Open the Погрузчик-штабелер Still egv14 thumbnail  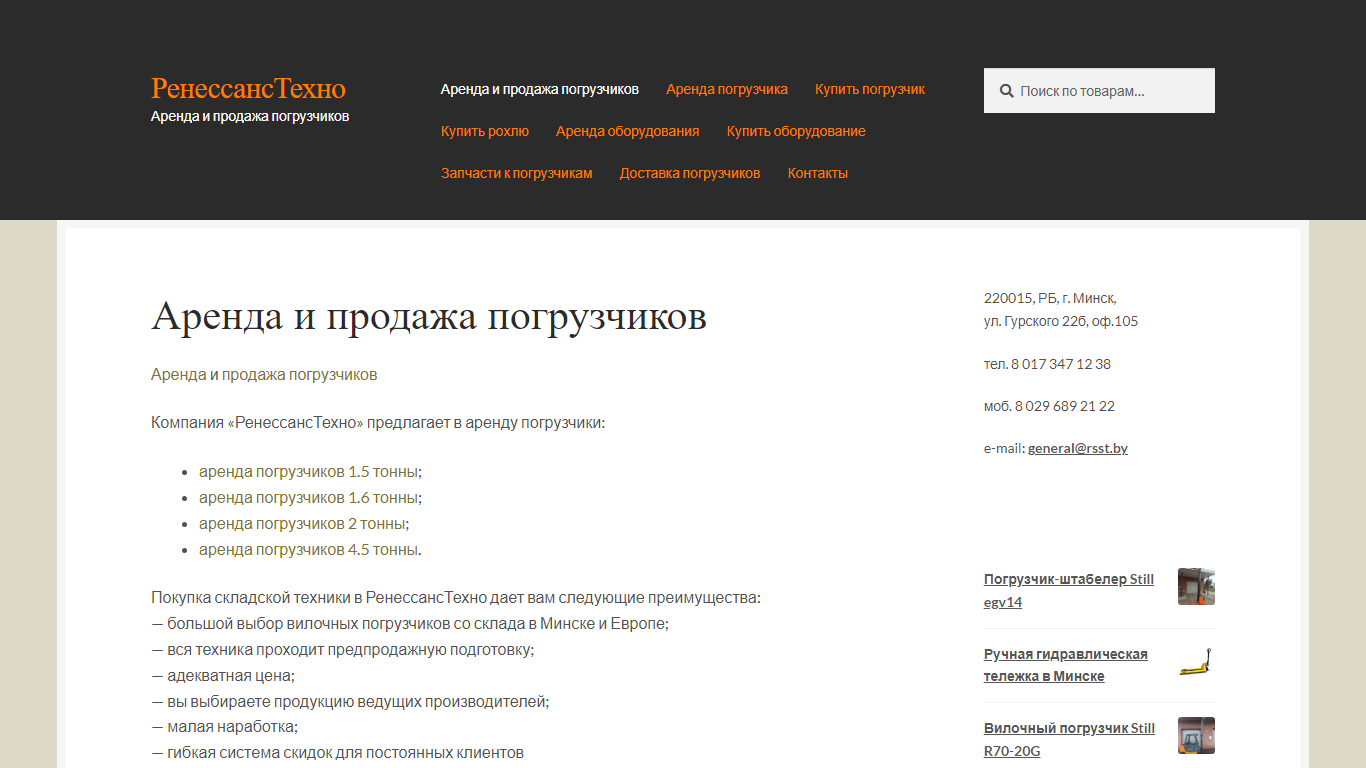(x=1196, y=587)
